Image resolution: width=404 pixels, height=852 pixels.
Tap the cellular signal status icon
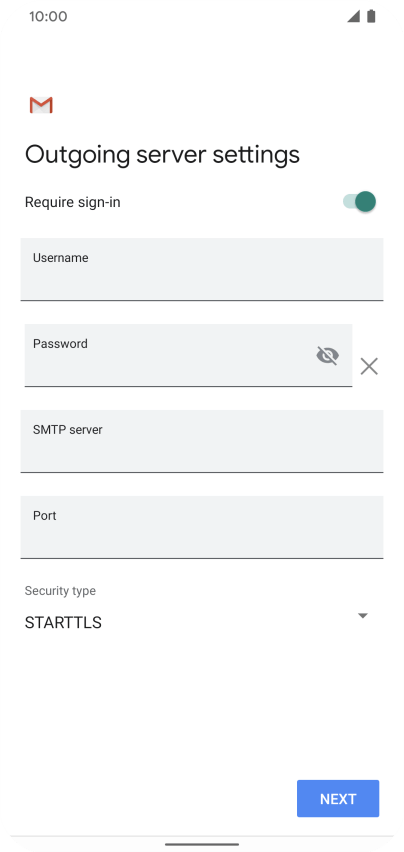[x=354, y=16]
